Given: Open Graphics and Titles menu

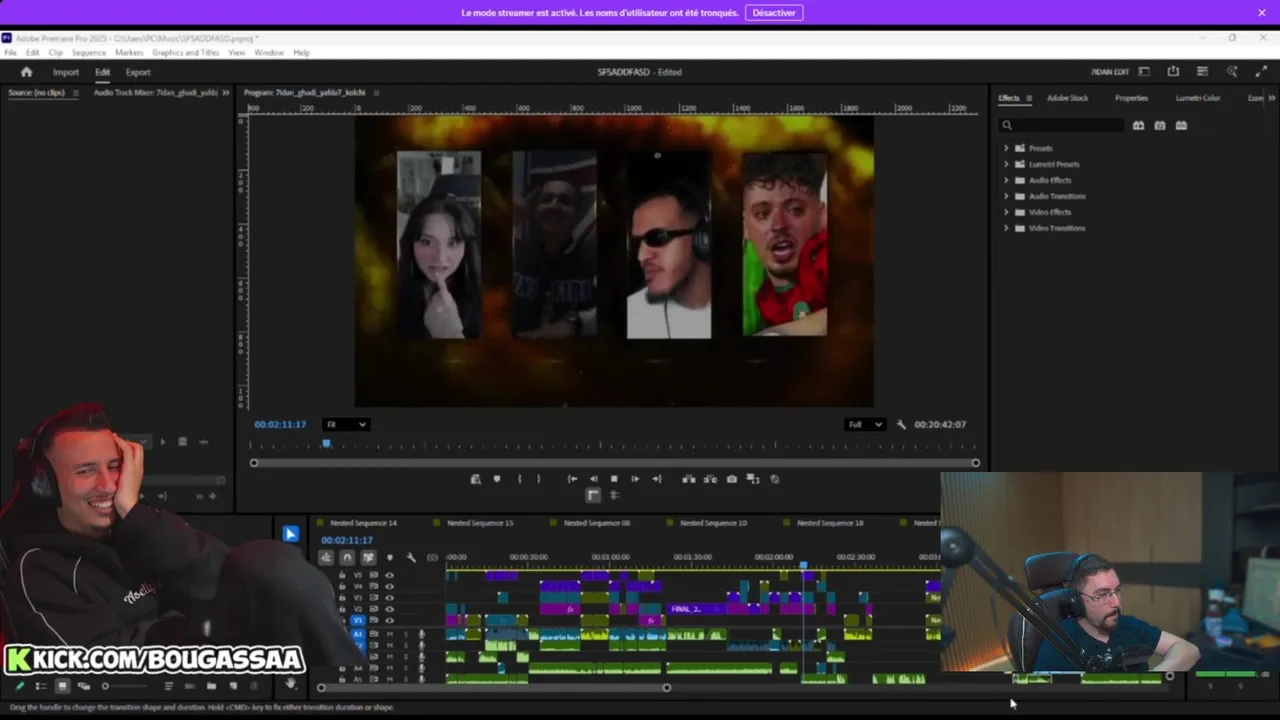Looking at the screenshot, I should tap(186, 52).
